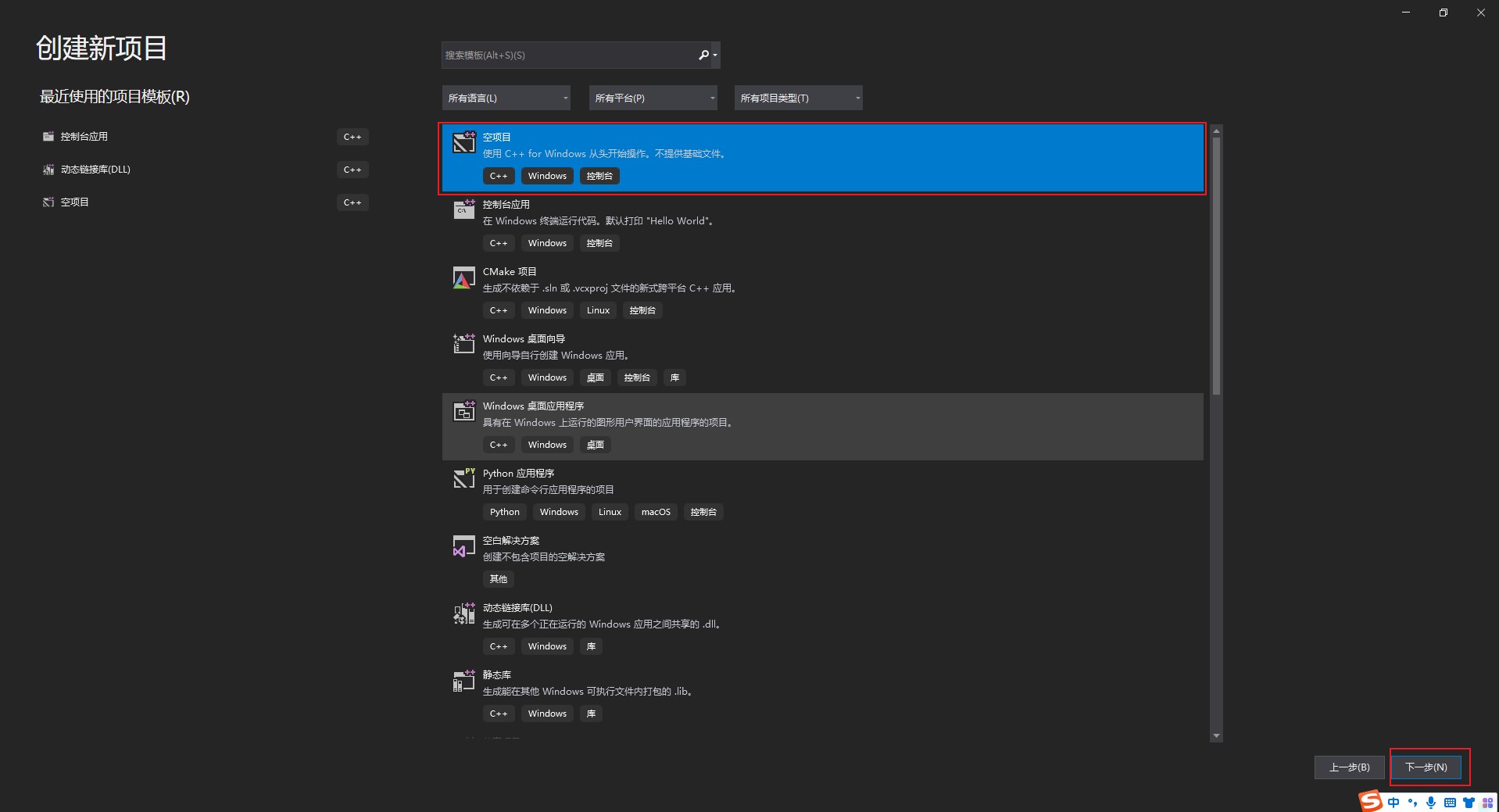Open the IME skin shirt icon
The width and height of the screenshot is (1499, 812).
[1469, 803]
